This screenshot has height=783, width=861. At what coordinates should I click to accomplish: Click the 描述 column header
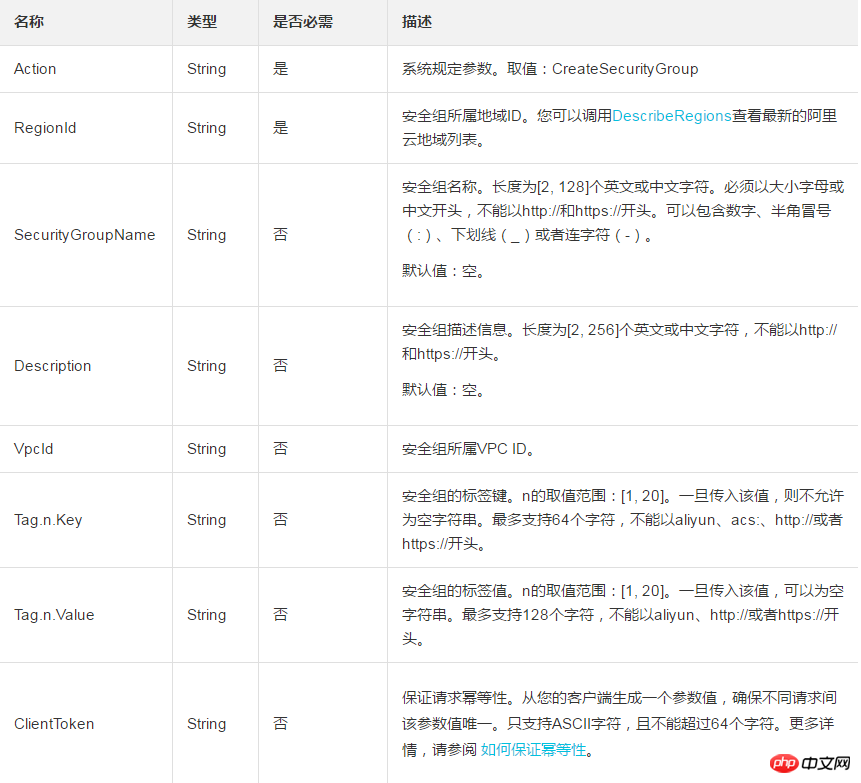pyautogui.click(x=417, y=22)
